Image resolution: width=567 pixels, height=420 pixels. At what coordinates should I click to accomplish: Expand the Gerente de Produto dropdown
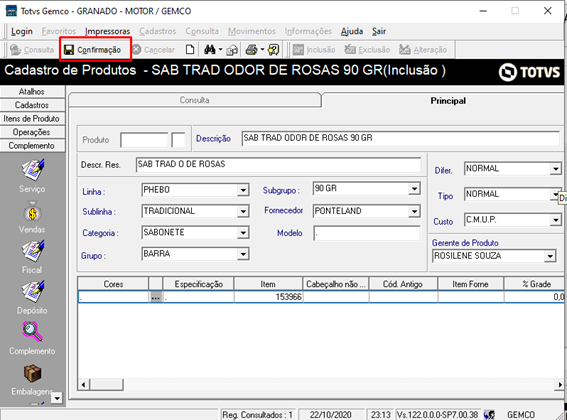(550, 256)
